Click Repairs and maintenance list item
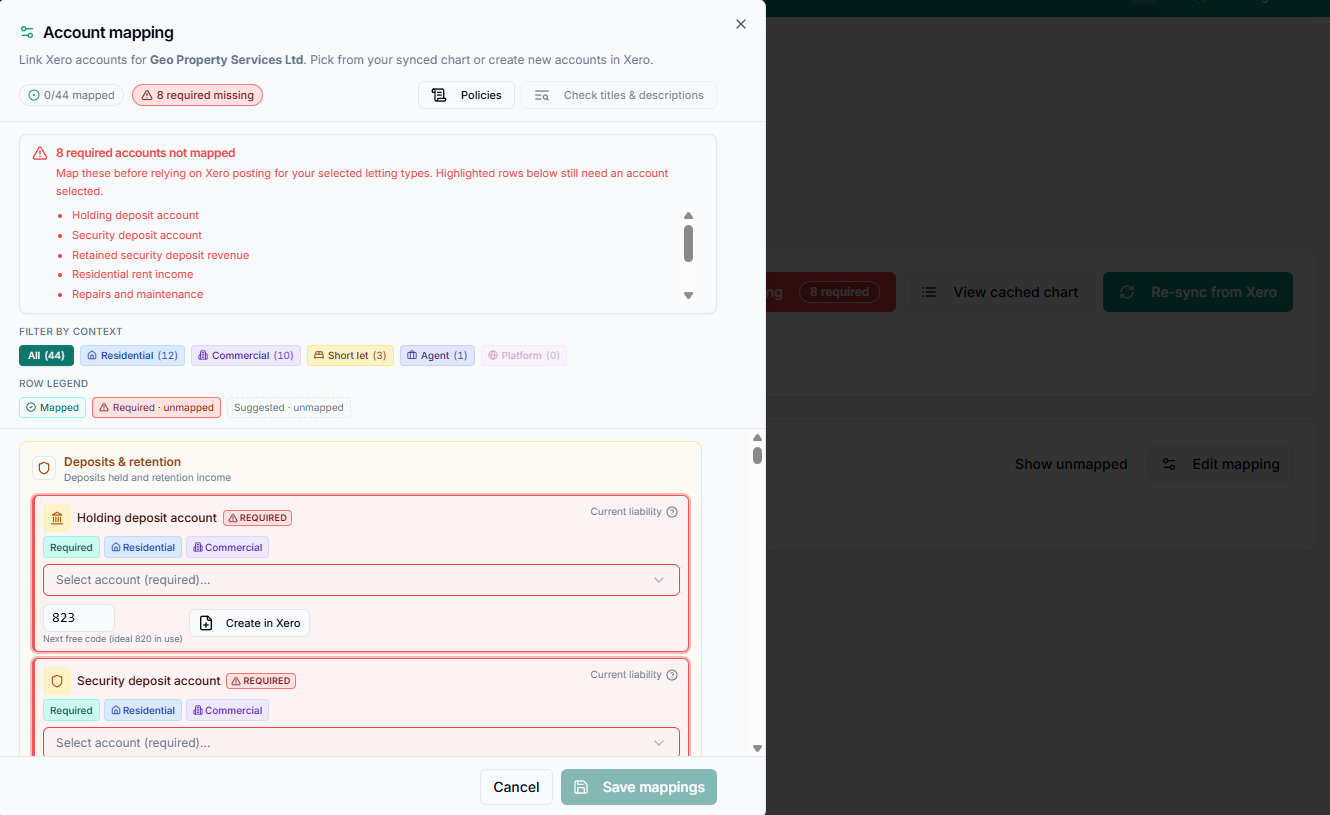The width and height of the screenshot is (1330, 815). pos(137,294)
